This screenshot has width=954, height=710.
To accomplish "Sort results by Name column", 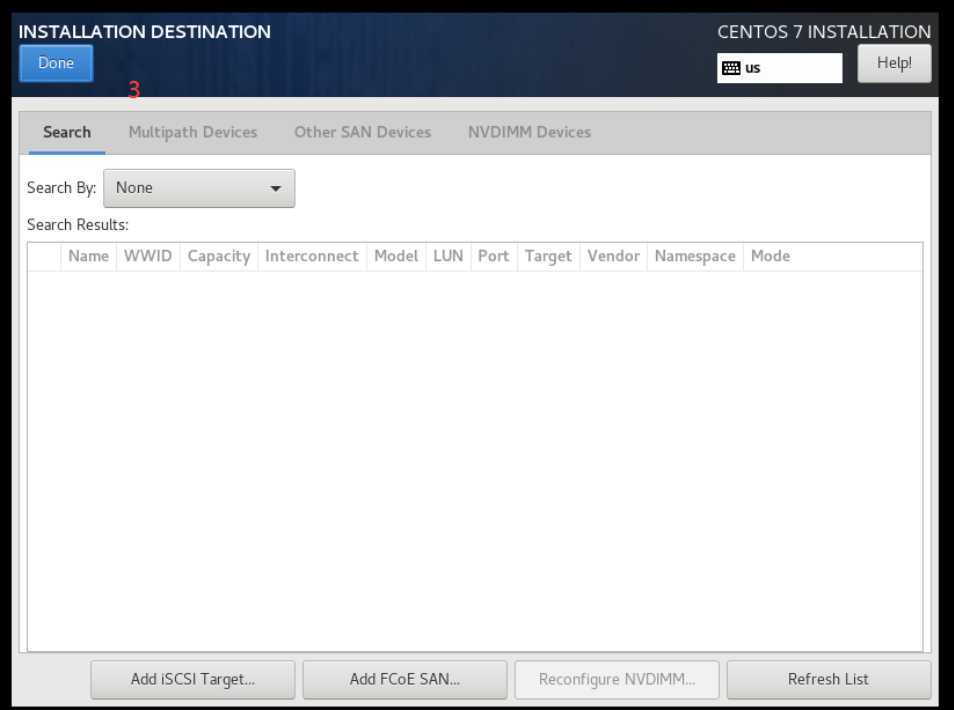I will tap(88, 256).
